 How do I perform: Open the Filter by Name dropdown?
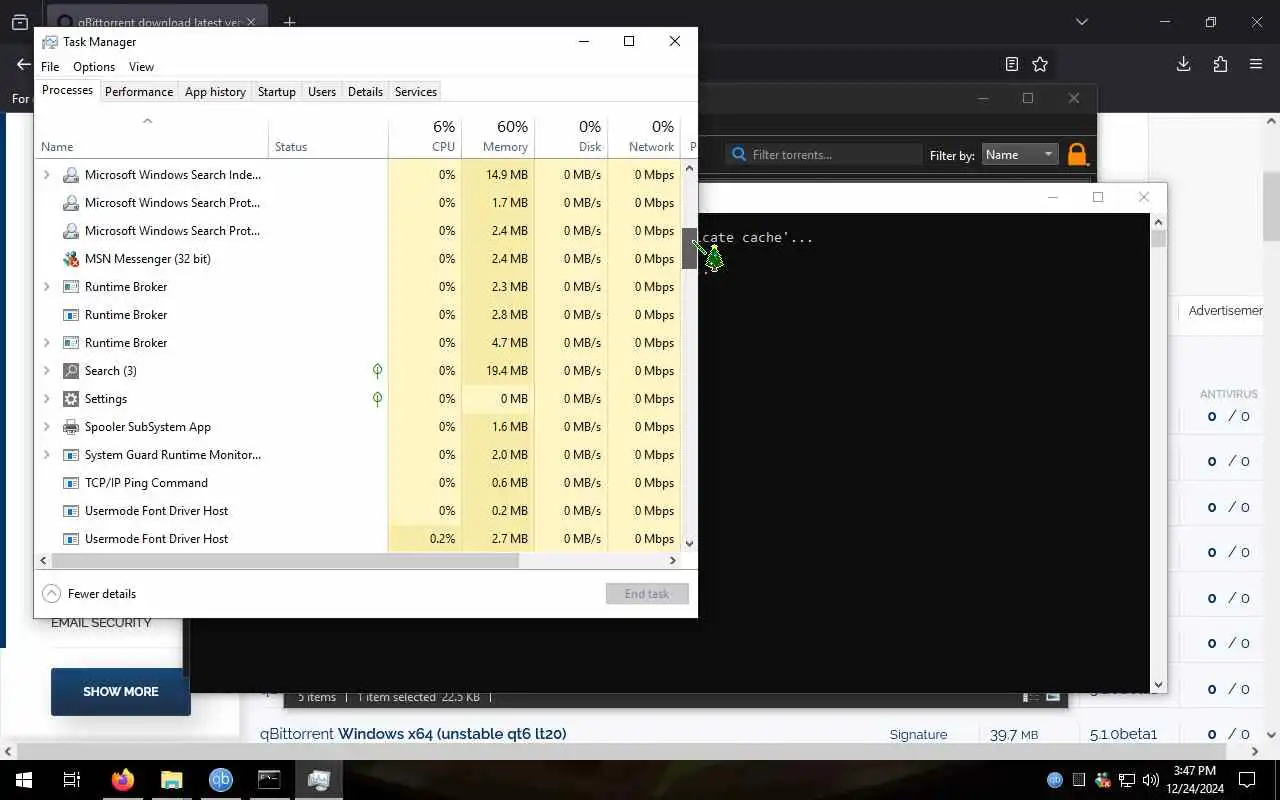1020,154
